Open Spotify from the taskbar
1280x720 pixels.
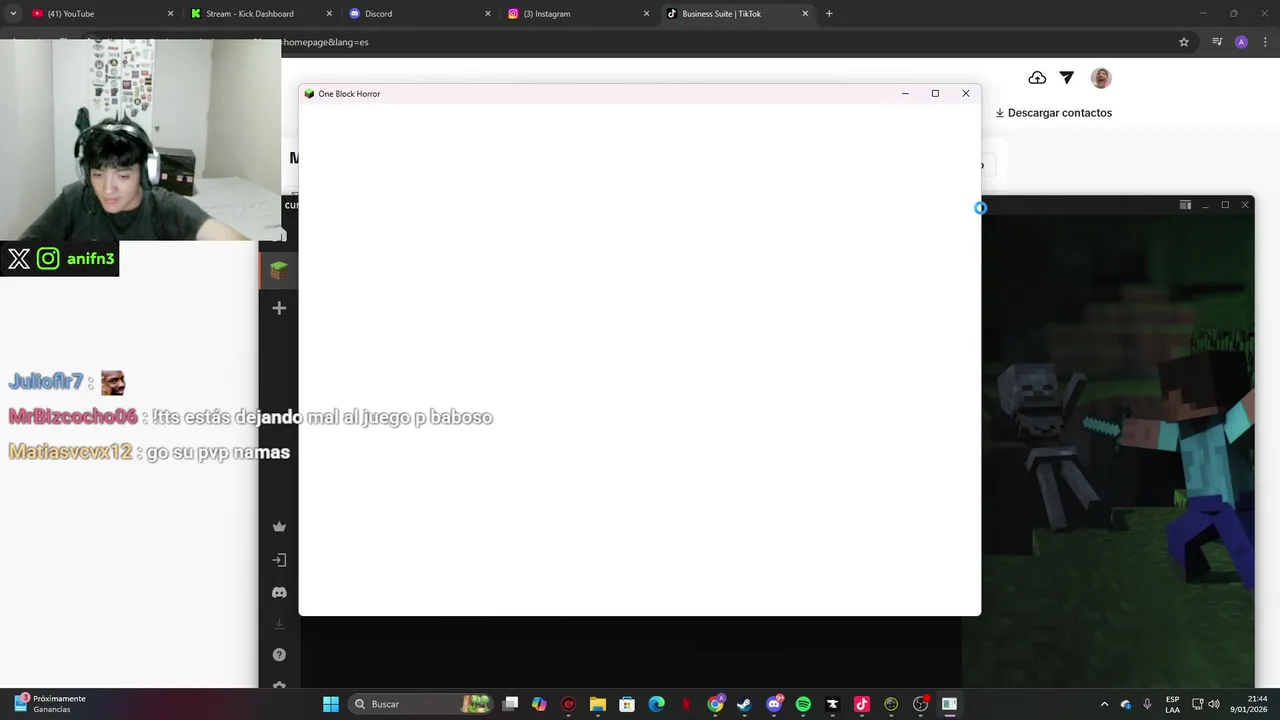tap(803, 704)
